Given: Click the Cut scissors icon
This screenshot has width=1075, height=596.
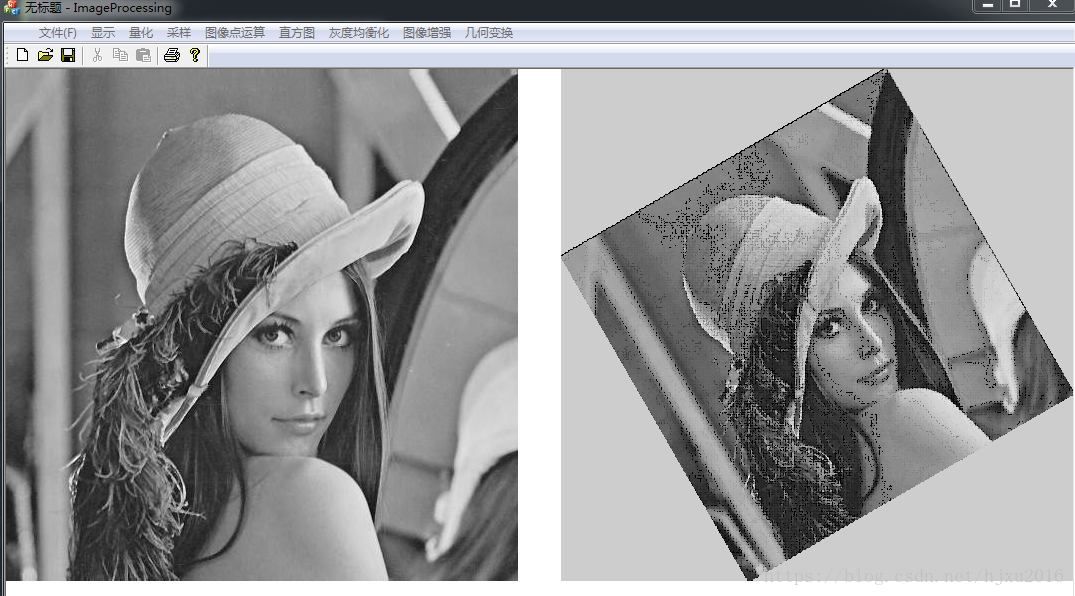Looking at the screenshot, I should (x=97, y=56).
